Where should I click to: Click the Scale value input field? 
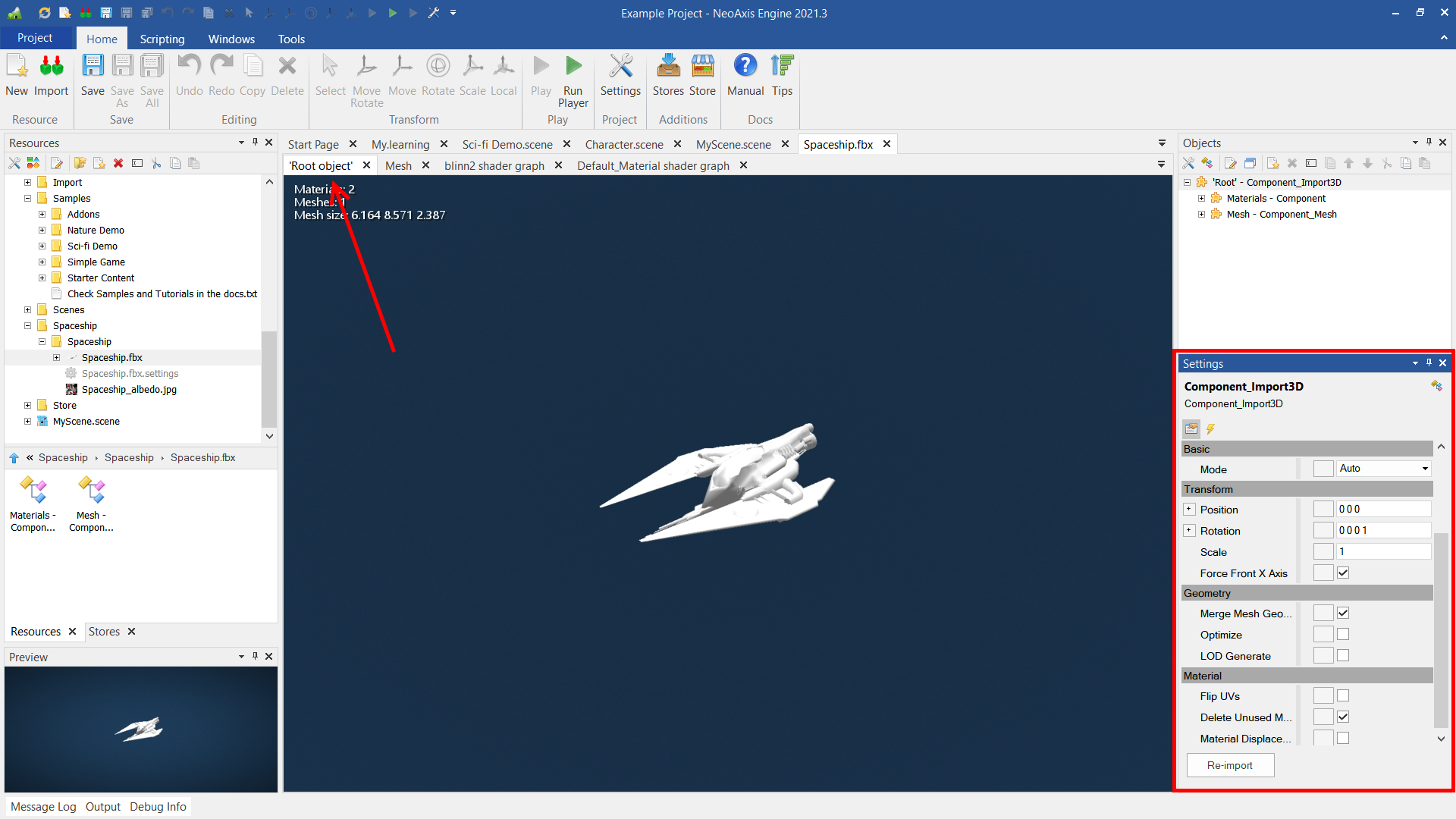click(1384, 551)
